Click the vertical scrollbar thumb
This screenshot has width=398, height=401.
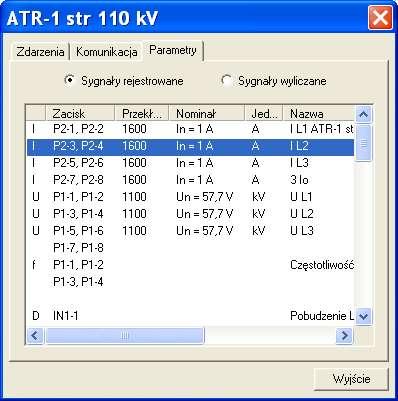[x=363, y=143]
